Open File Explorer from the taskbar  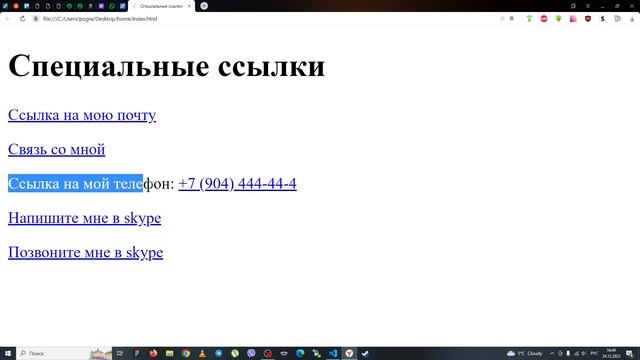coord(169,353)
